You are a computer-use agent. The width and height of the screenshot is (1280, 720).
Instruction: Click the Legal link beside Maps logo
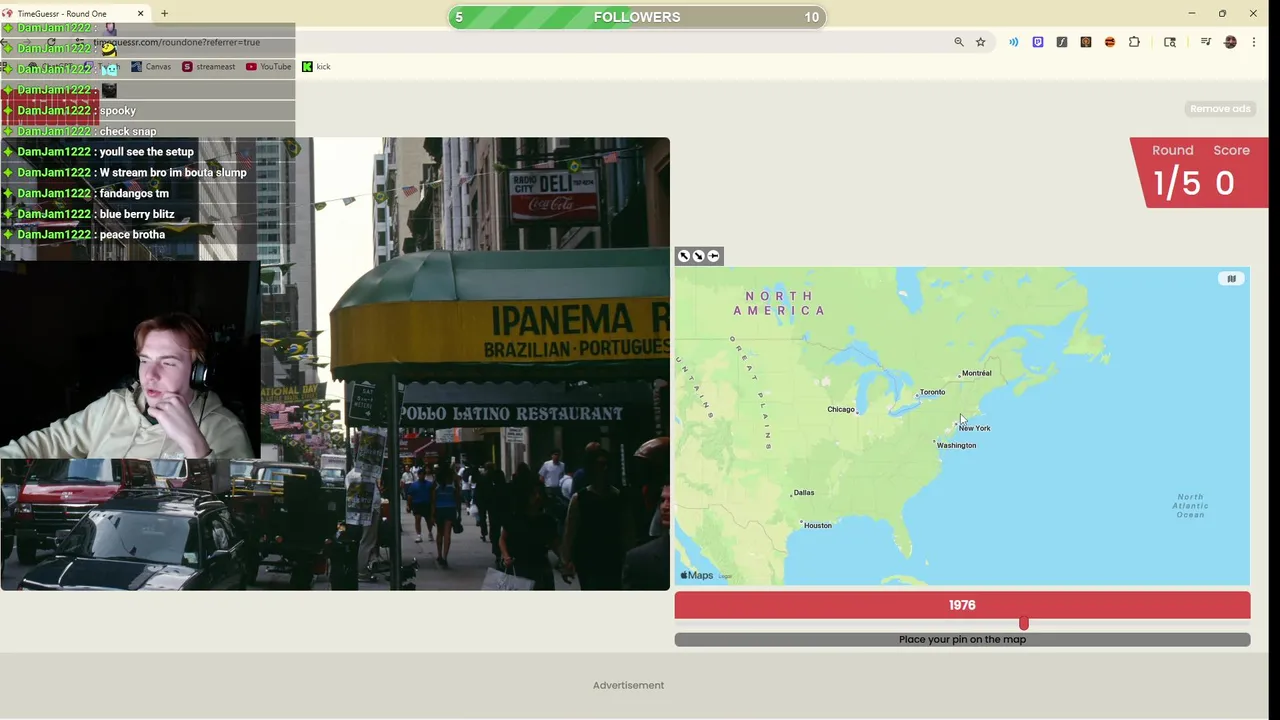[x=725, y=576]
